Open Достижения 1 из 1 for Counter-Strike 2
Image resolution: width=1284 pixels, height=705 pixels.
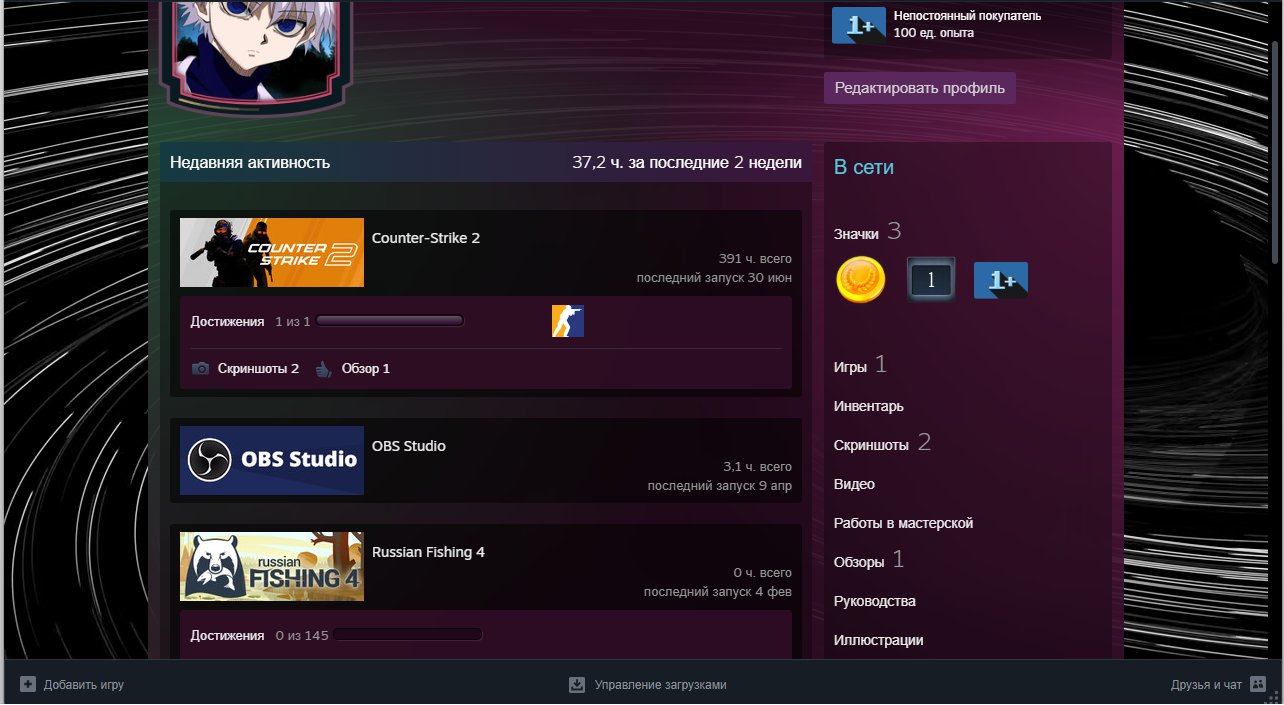251,322
